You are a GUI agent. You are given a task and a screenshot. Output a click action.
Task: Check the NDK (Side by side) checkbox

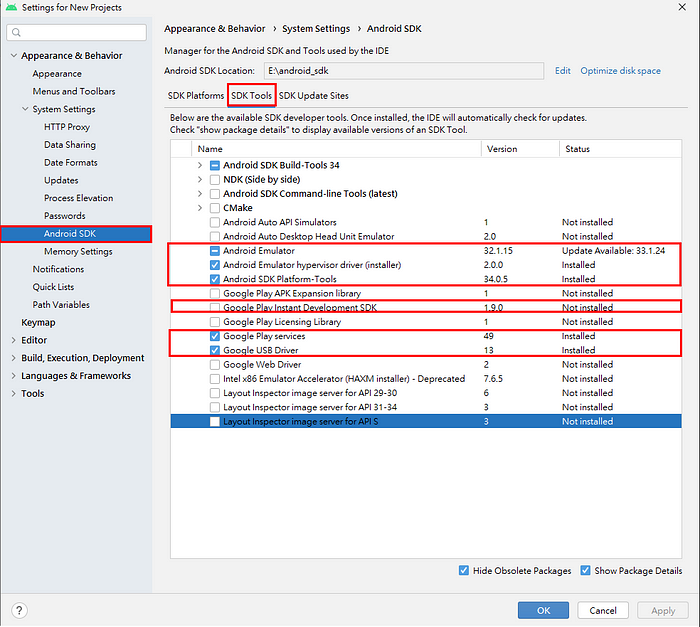pyautogui.click(x=215, y=180)
